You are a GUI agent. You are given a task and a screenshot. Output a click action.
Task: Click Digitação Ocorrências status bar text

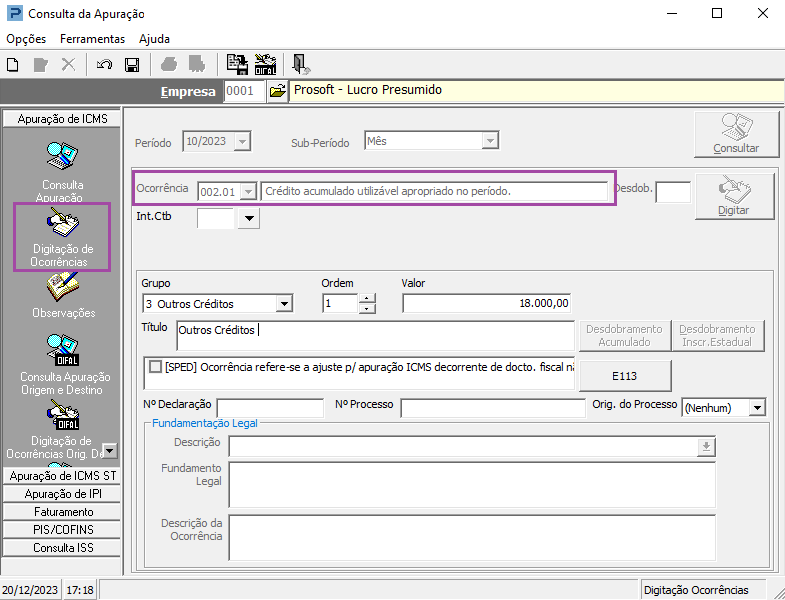(696, 590)
